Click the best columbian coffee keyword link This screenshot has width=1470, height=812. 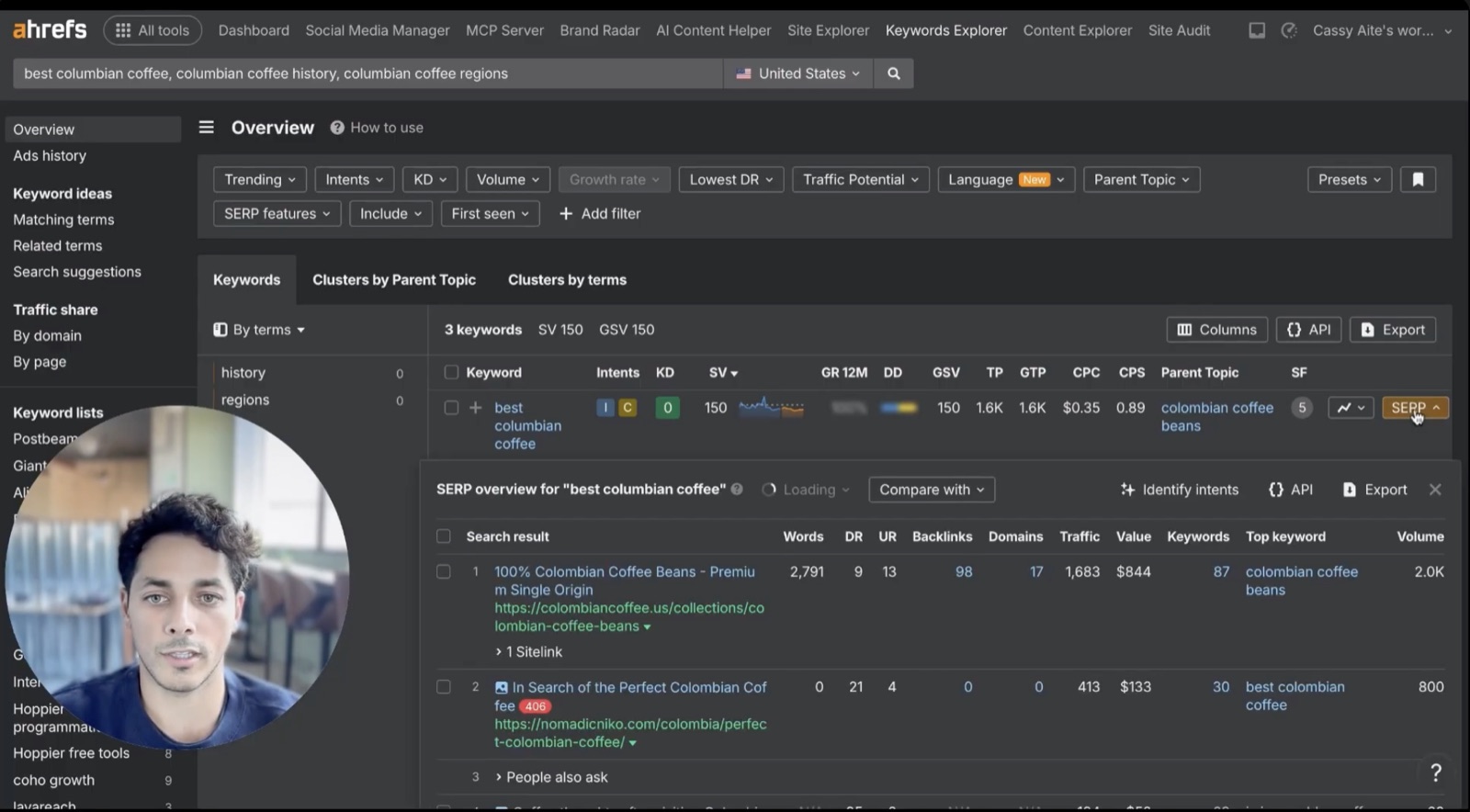[x=527, y=425]
